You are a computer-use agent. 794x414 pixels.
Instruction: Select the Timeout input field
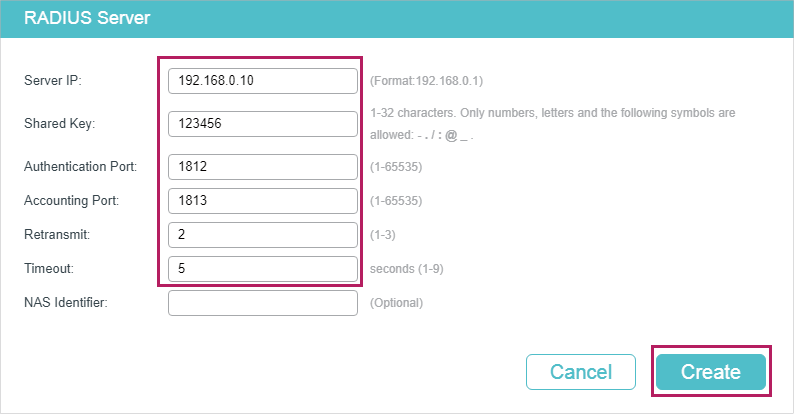point(263,269)
